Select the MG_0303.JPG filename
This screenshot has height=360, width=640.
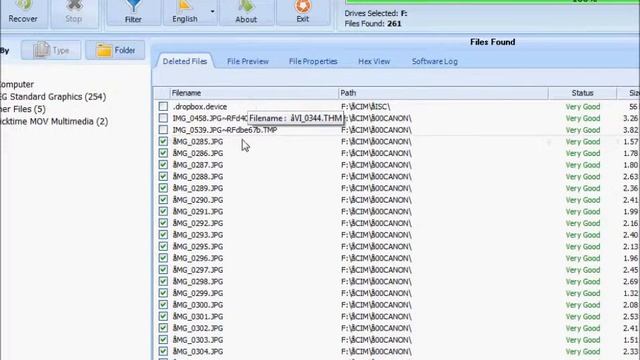click(198, 340)
